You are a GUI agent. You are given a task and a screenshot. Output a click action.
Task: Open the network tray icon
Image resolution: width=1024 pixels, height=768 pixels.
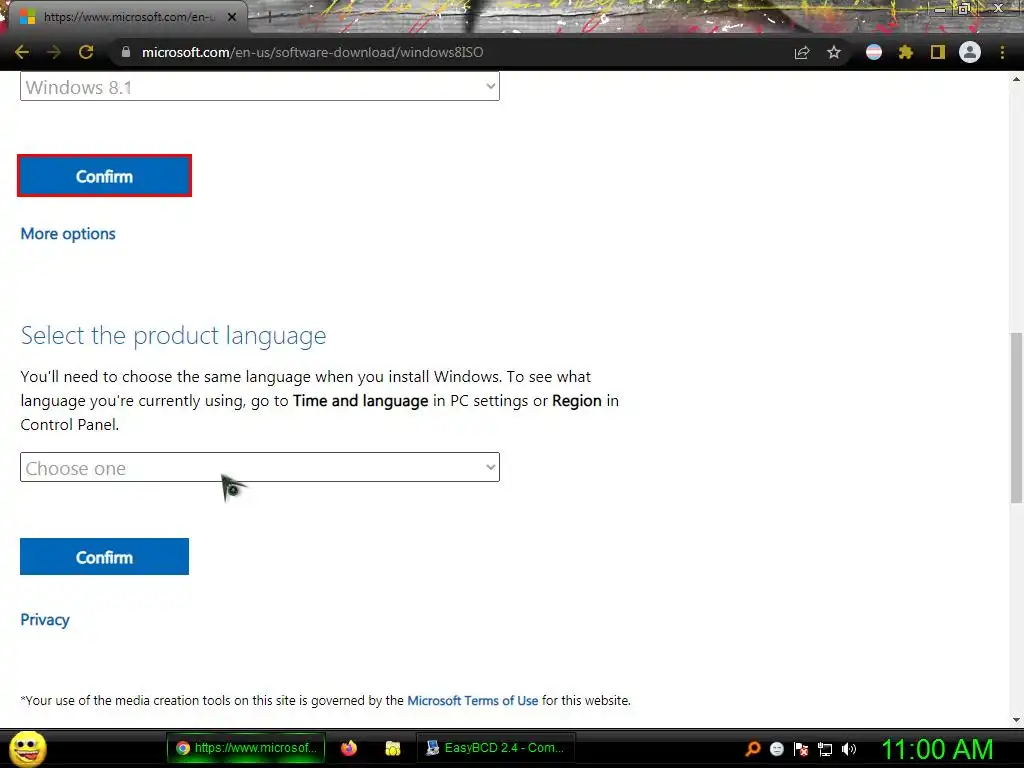[x=825, y=749]
